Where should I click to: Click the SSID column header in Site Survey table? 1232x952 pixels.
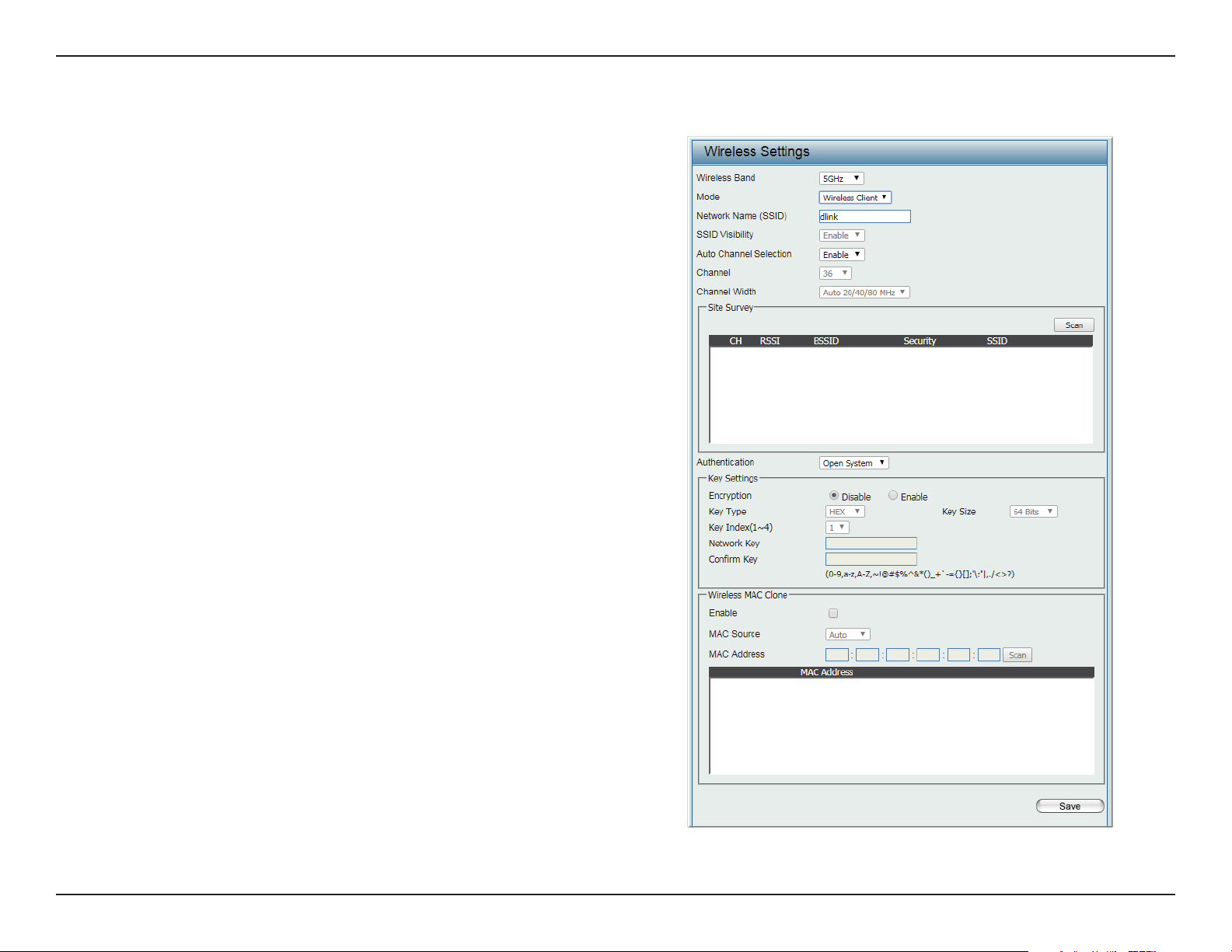[996, 341]
